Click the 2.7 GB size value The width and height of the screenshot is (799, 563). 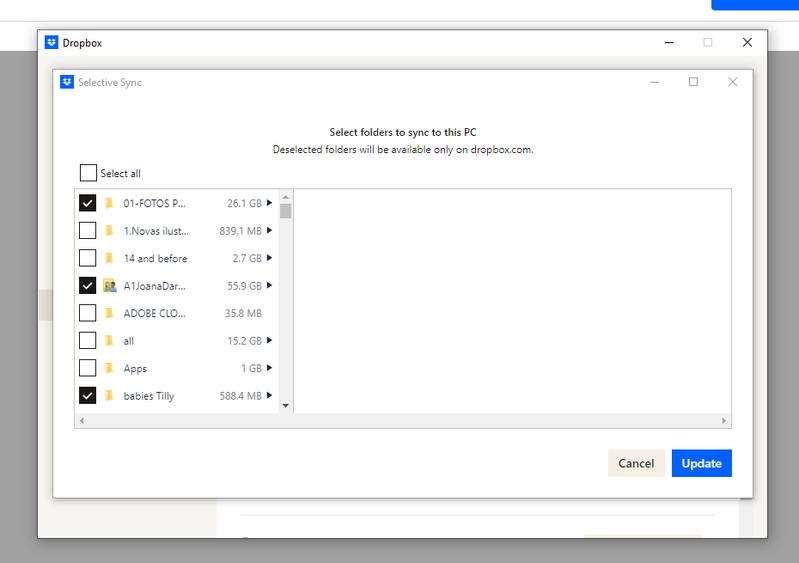(x=247, y=258)
